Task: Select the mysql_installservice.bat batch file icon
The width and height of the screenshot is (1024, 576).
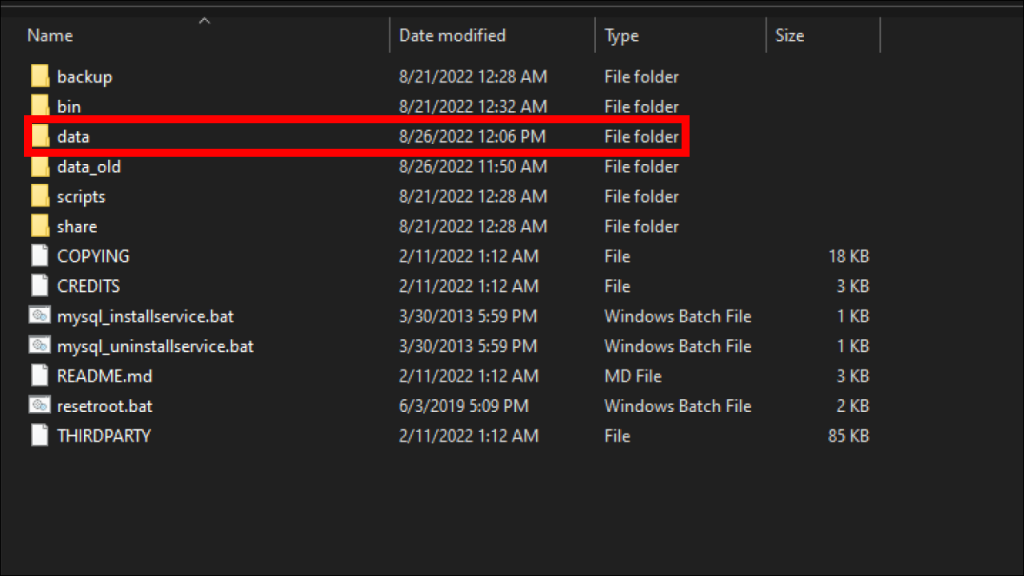Action: pos(40,315)
